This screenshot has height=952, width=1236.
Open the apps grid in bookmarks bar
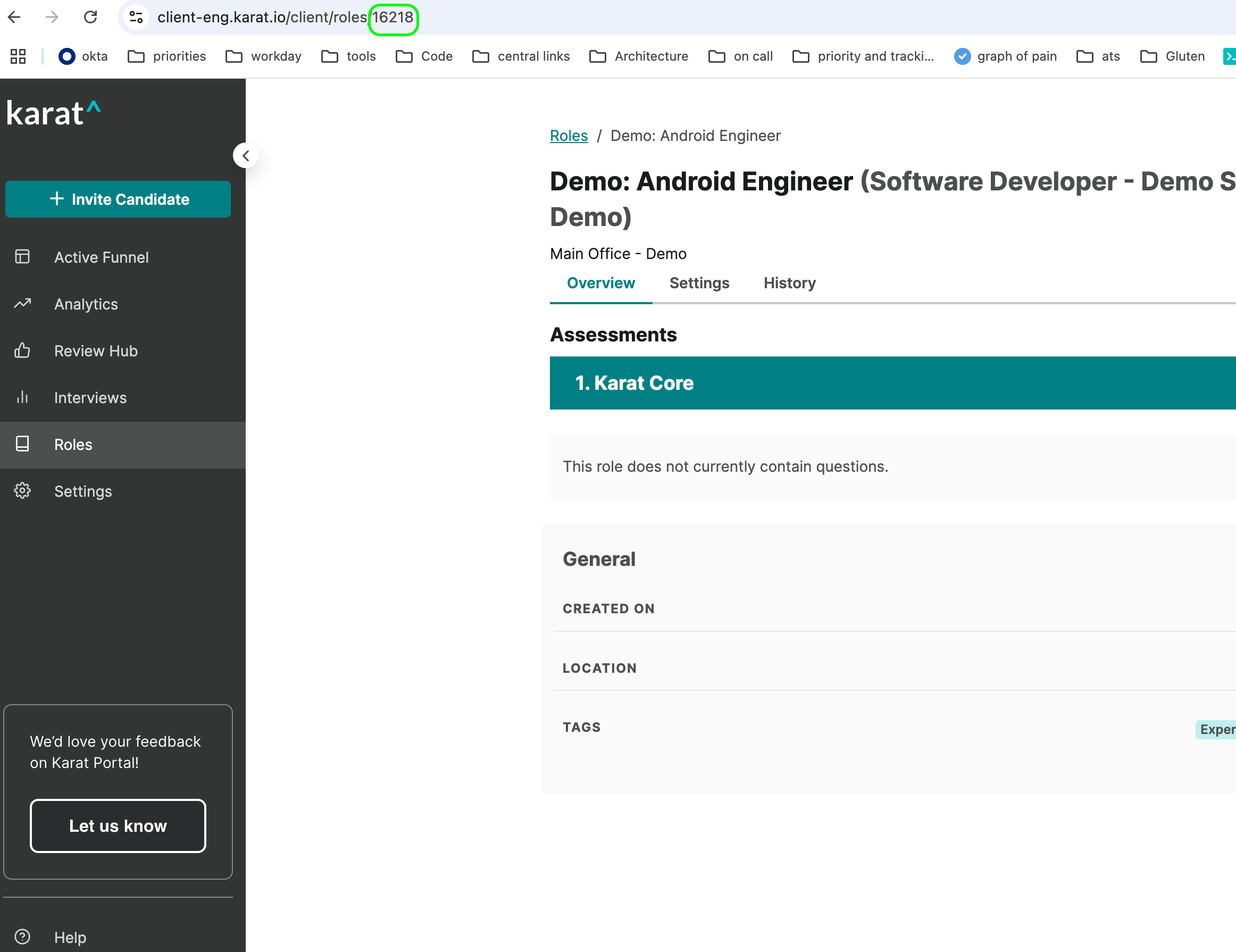click(x=18, y=56)
